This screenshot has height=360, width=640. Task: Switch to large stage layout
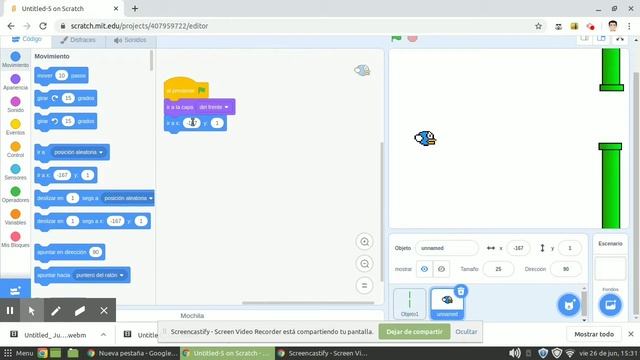(601, 38)
